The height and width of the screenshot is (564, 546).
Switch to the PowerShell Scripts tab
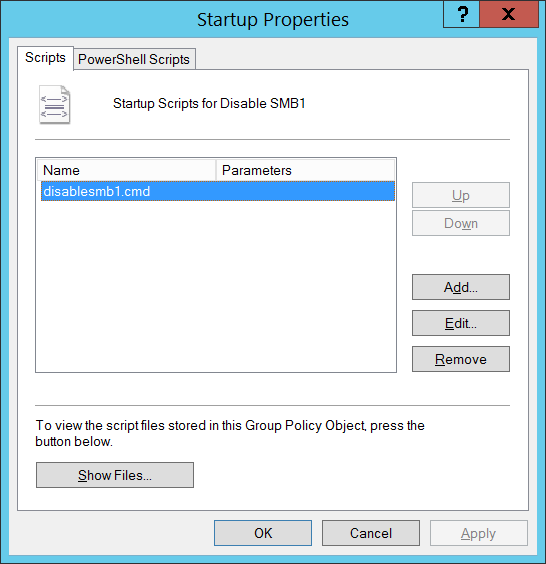click(x=134, y=59)
